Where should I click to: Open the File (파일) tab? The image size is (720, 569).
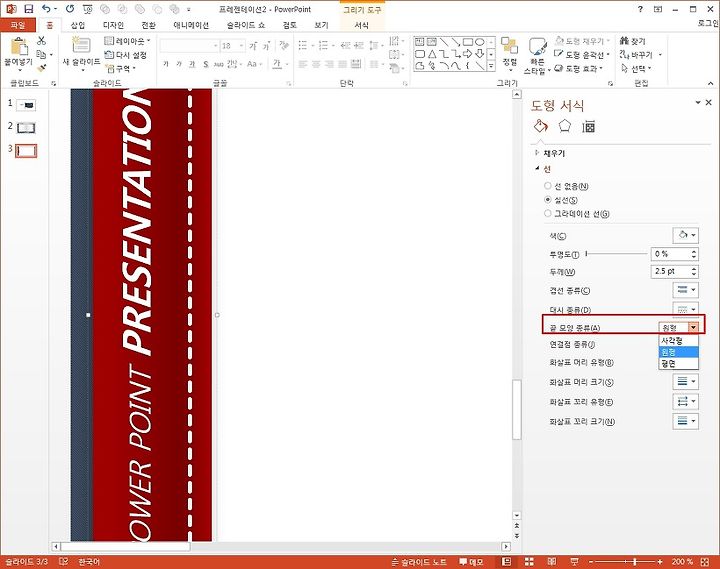[x=18, y=25]
